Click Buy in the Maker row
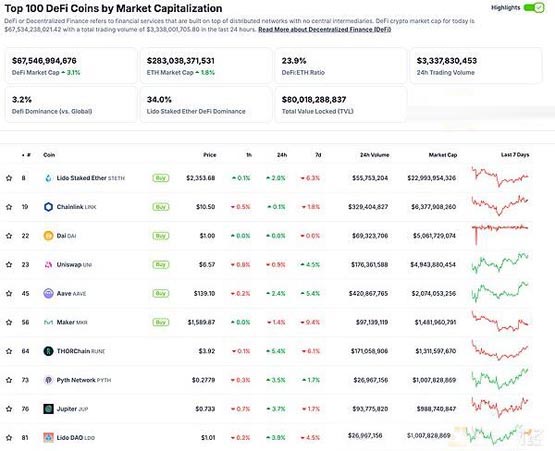Screen dimensions: 555x451 point(161,322)
